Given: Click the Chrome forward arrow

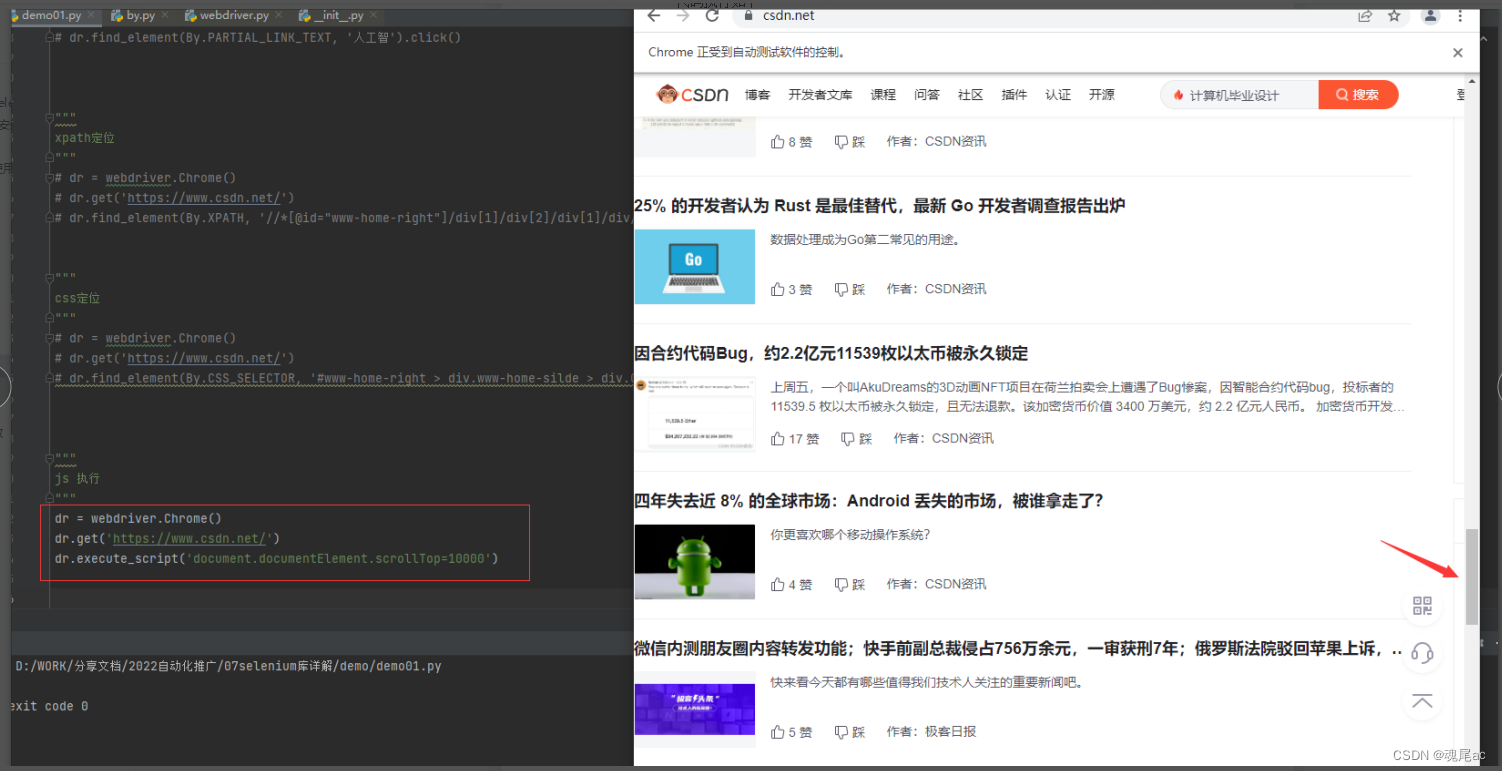Looking at the screenshot, I should click(683, 15).
